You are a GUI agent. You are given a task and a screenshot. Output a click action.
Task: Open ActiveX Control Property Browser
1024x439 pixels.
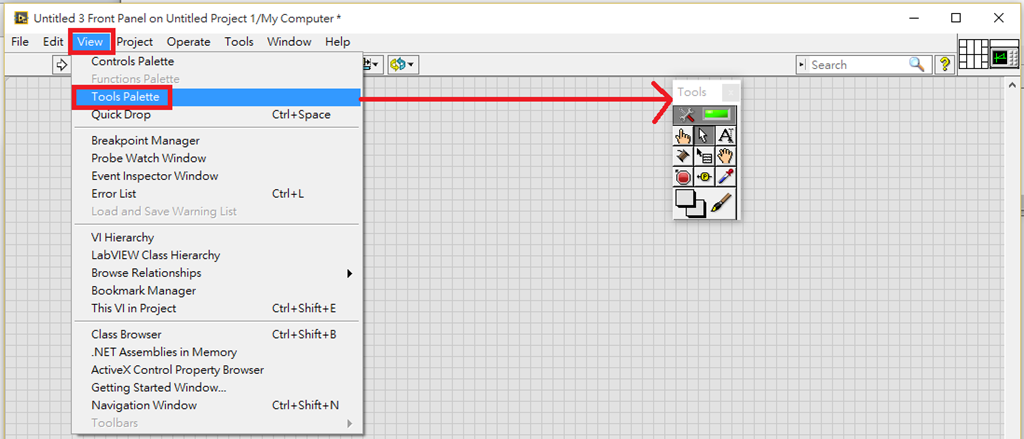[x=216, y=370]
